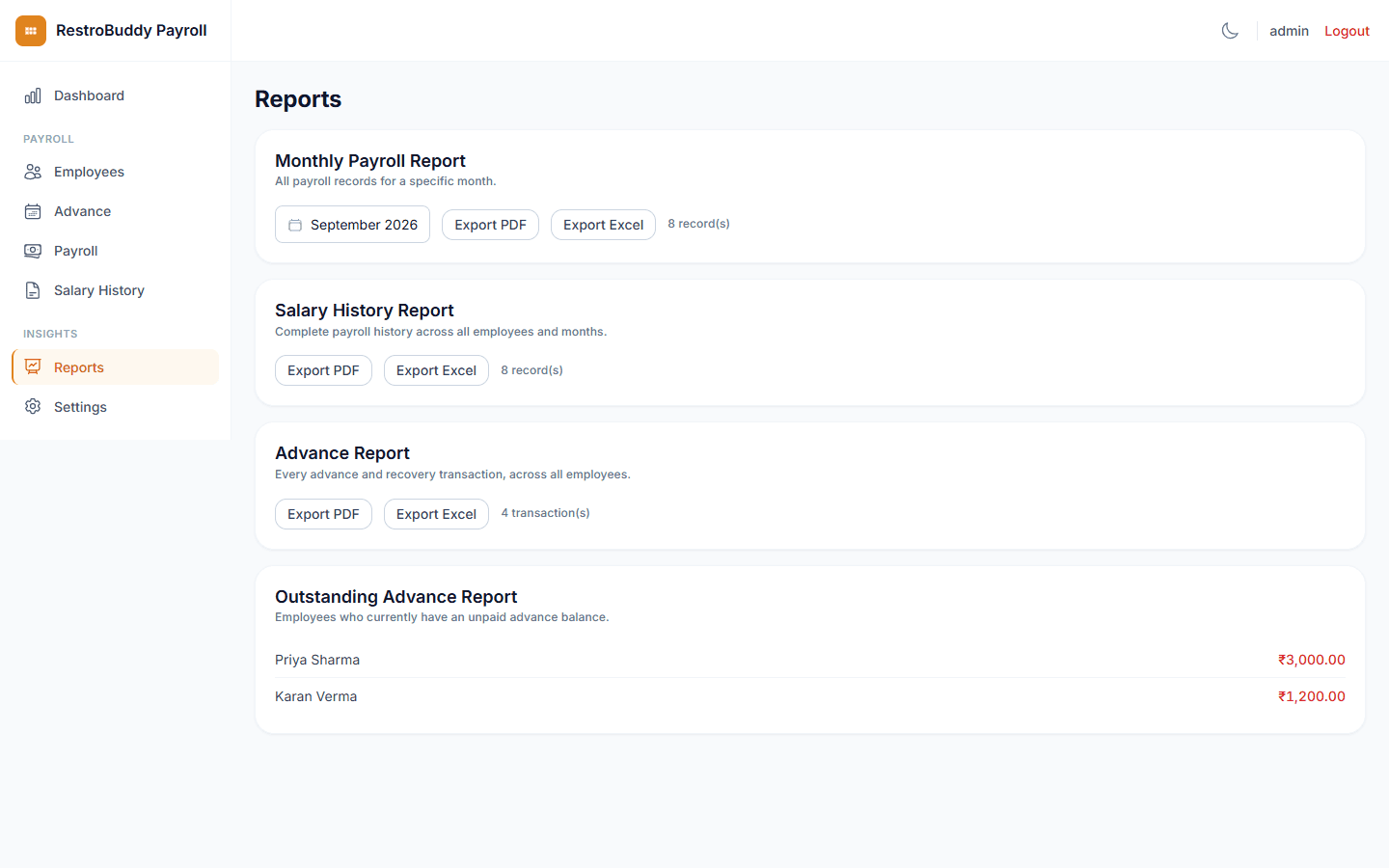This screenshot has height=868, width=1389.
Task: Click the Employees people icon
Action: [x=33, y=172]
